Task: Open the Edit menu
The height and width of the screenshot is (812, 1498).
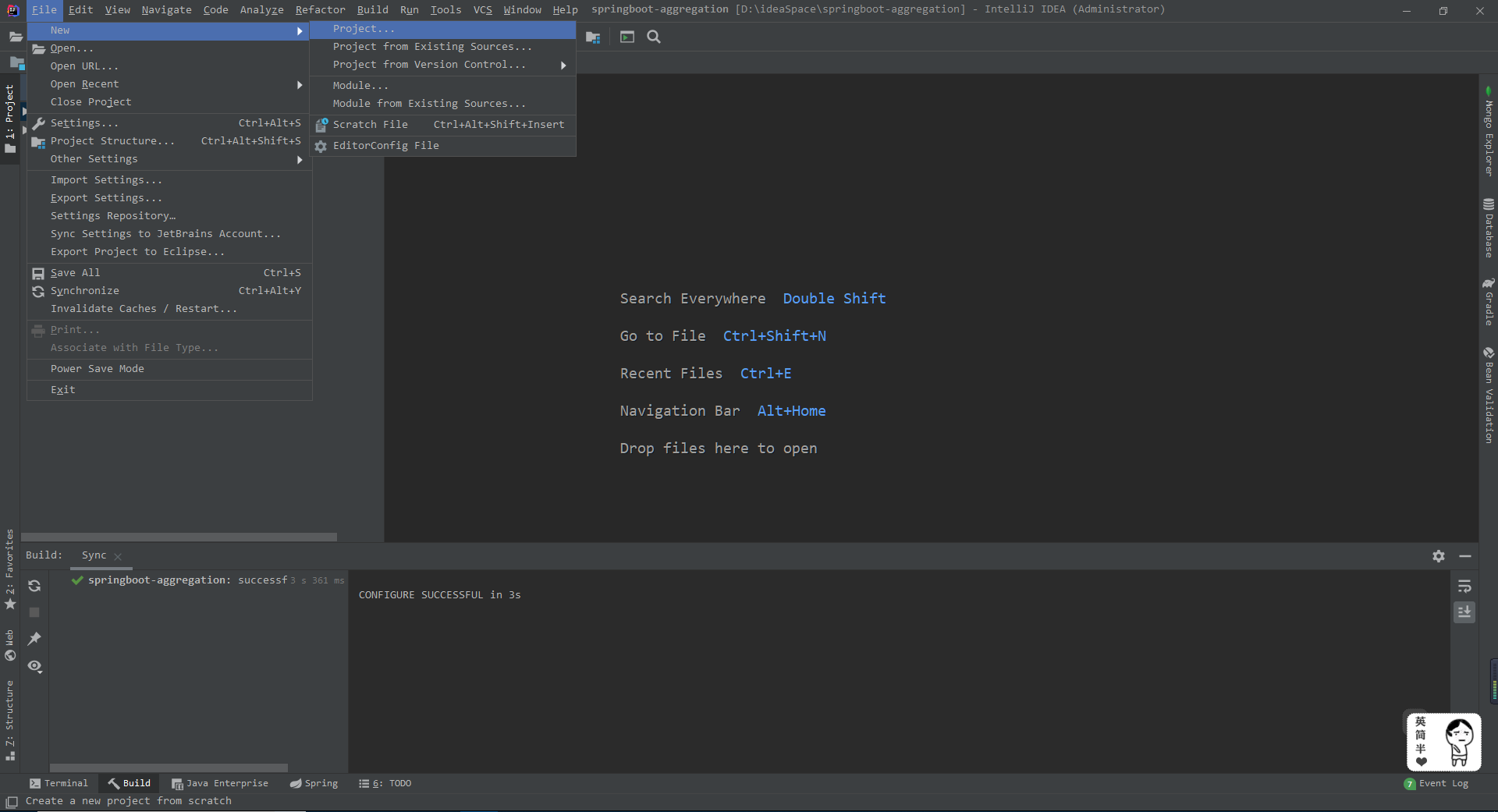Action: coord(80,9)
